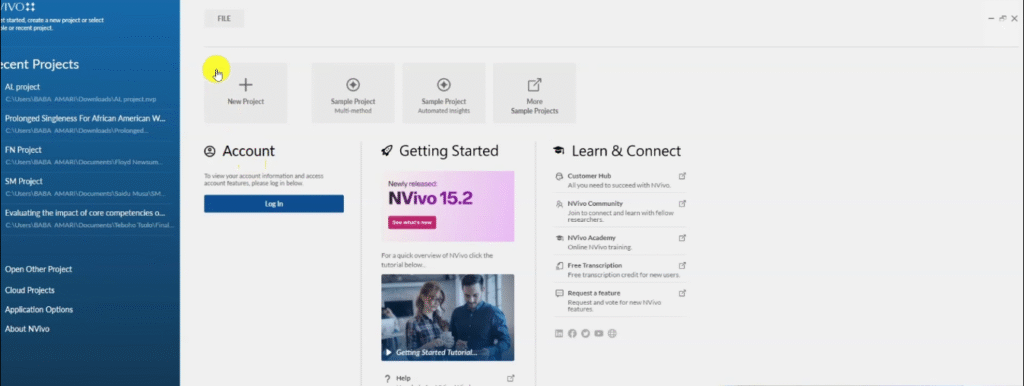Open the website globe social icon
The width and height of the screenshot is (1024, 386).
612,333
